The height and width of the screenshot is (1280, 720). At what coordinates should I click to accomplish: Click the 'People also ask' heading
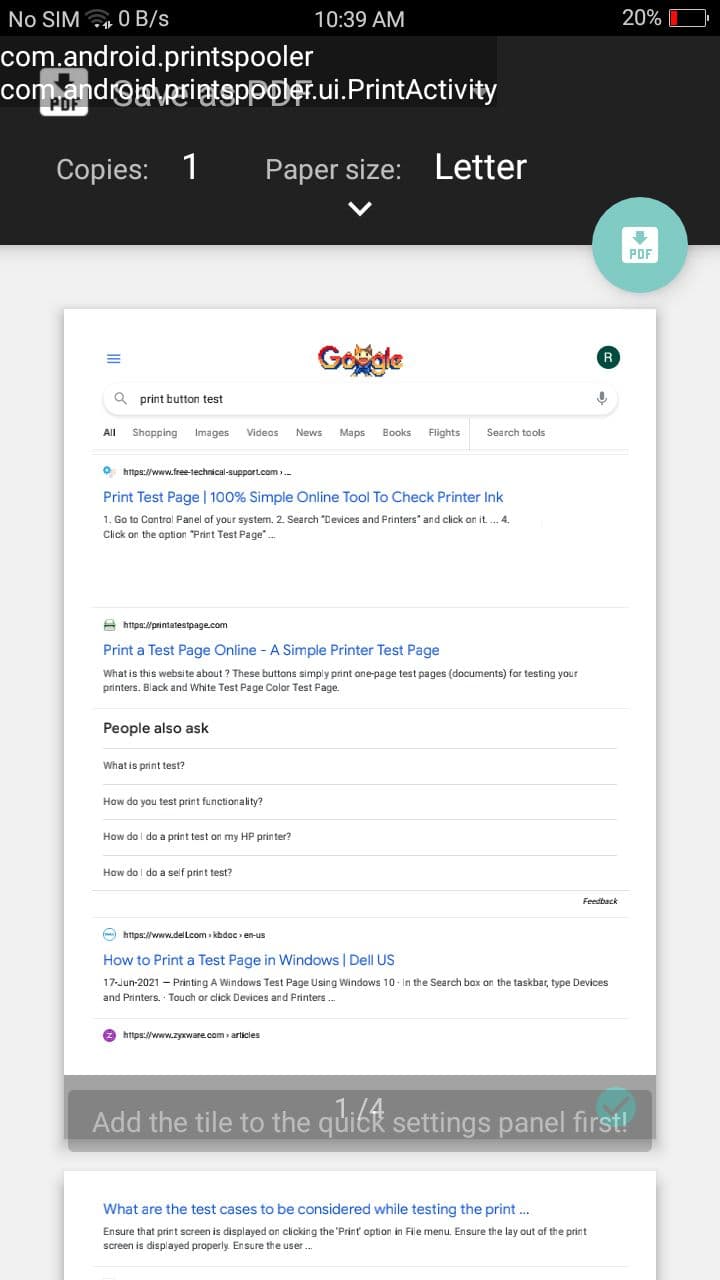click(x=156, y=728)
